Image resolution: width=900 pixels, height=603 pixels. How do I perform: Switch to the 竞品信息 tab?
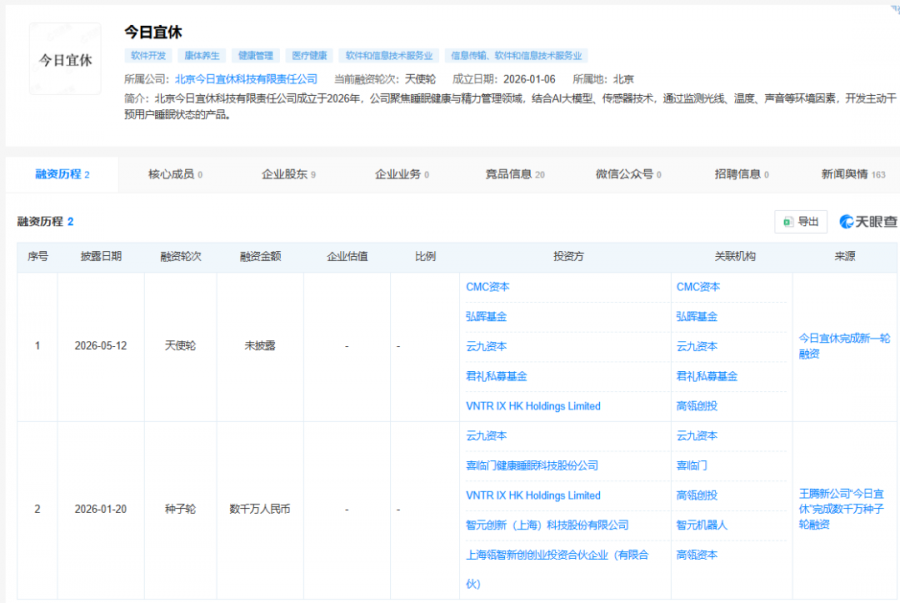tap(515, 174)
